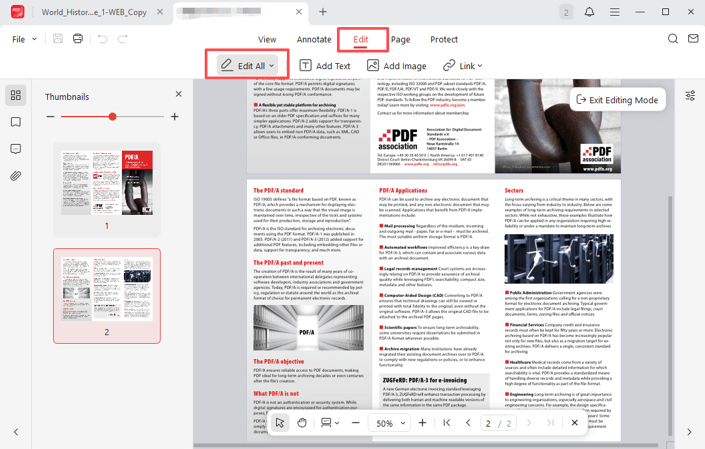705x449 pixels.
Task: Click the thumbnail size slider handle
Action: pos(112,117)
